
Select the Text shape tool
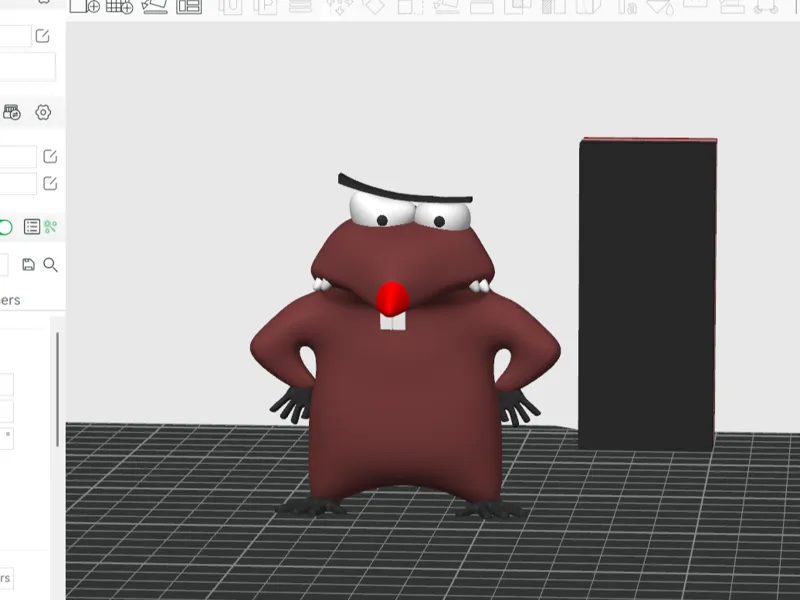coord(627,6)
